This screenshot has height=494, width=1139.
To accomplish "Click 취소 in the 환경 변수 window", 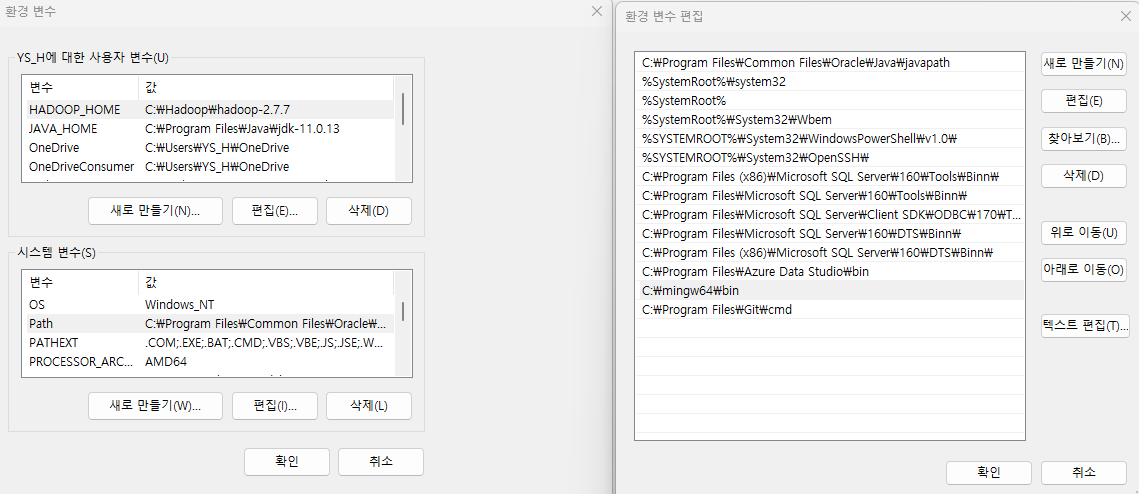I will [381, 461].
